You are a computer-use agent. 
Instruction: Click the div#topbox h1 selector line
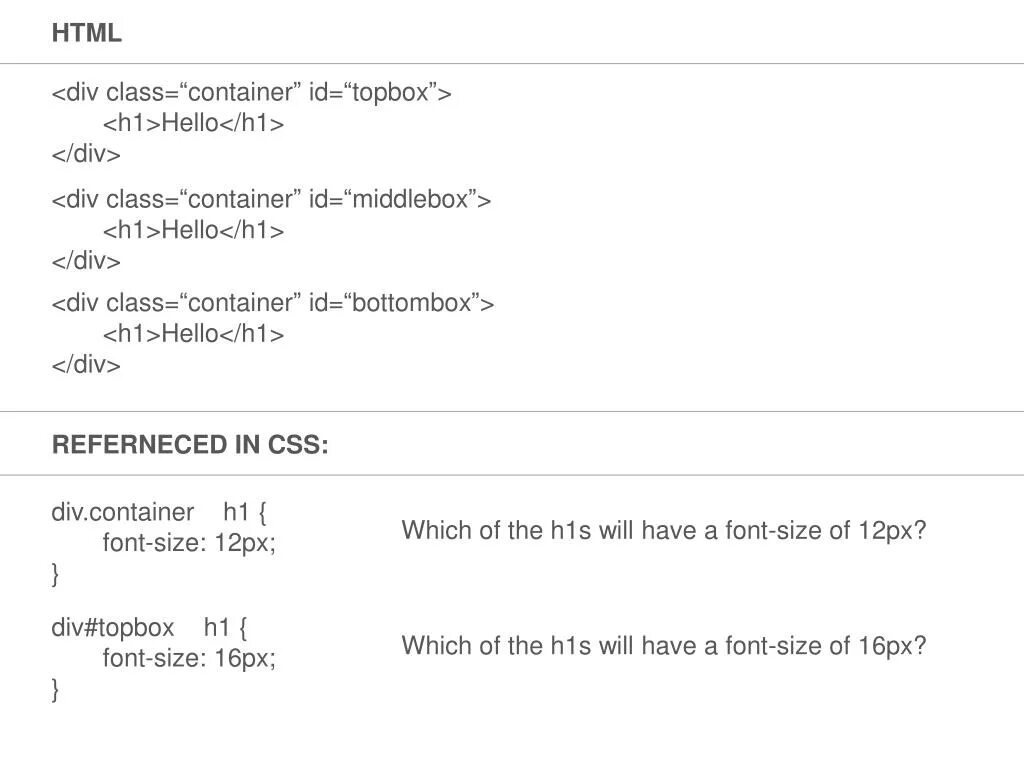pyautogui.click(x=149, y=628)
